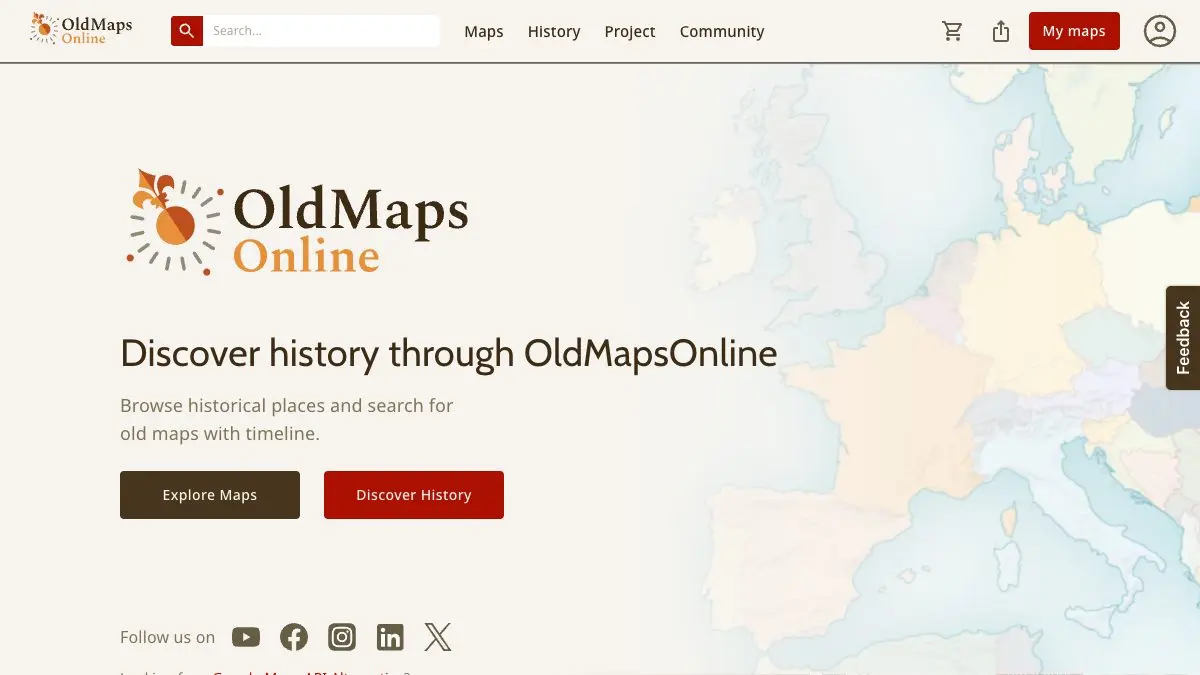Open the LinkedIn social icon
Image resolution: width=1200 pixels, height=675 pixels.
tap(390, 637)
